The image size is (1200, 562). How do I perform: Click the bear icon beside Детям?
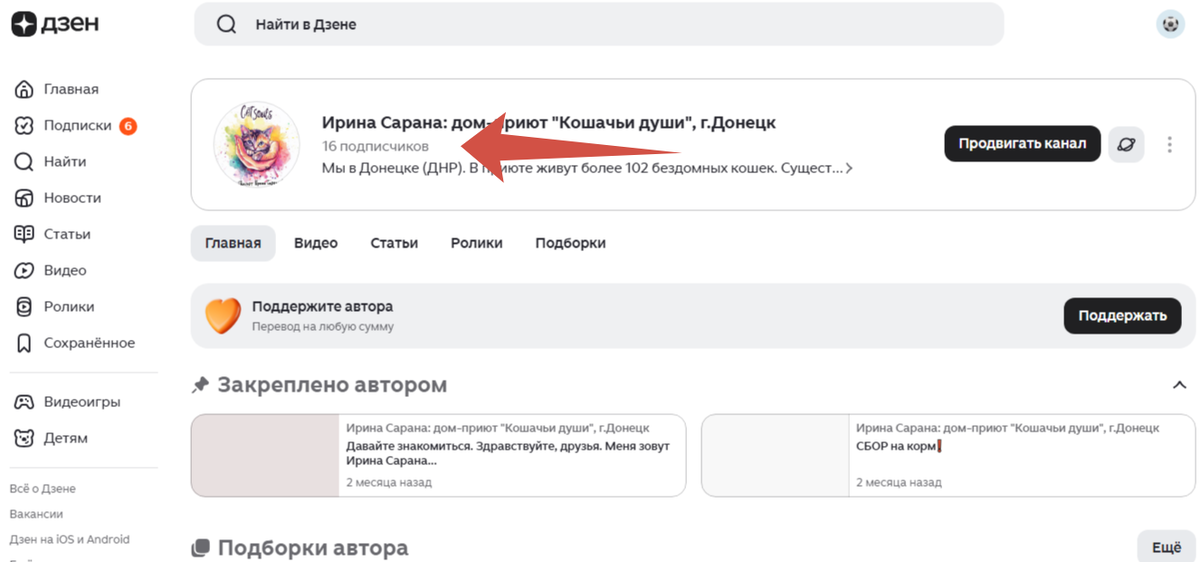[24, 438]
